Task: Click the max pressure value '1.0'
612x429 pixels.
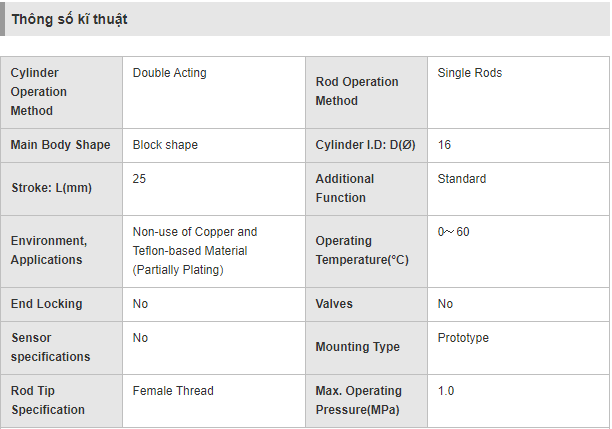Action: tap(446, 391)
